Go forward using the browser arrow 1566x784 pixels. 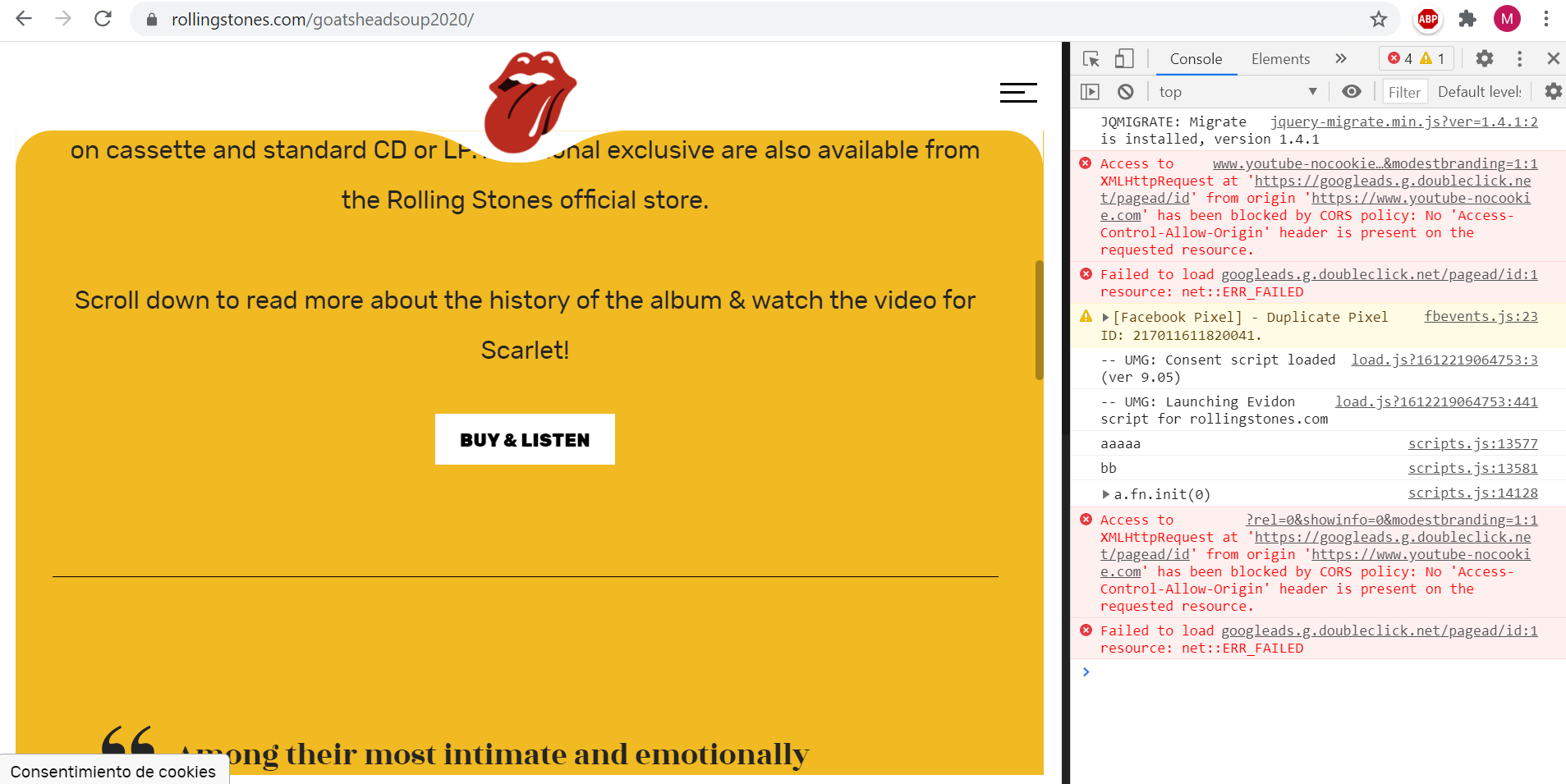click(x=63, y=19)
